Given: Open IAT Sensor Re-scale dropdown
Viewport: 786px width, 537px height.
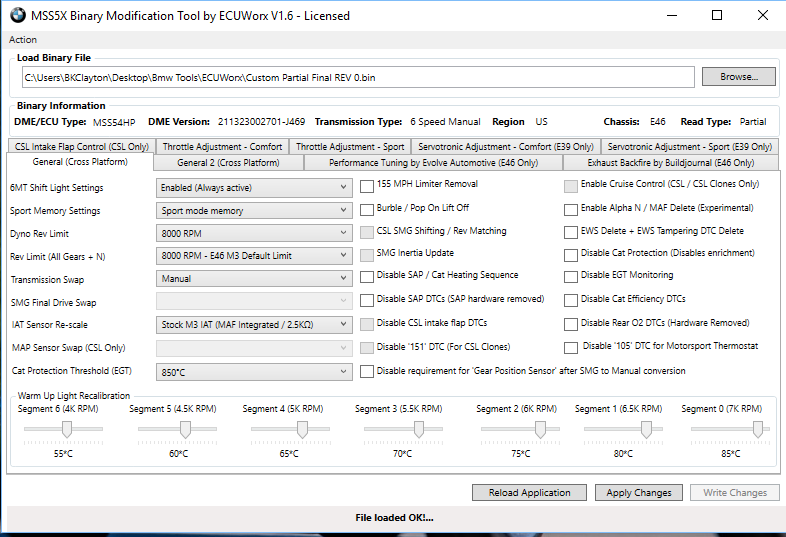Looking at the screenshot, I should click(254, 324).
